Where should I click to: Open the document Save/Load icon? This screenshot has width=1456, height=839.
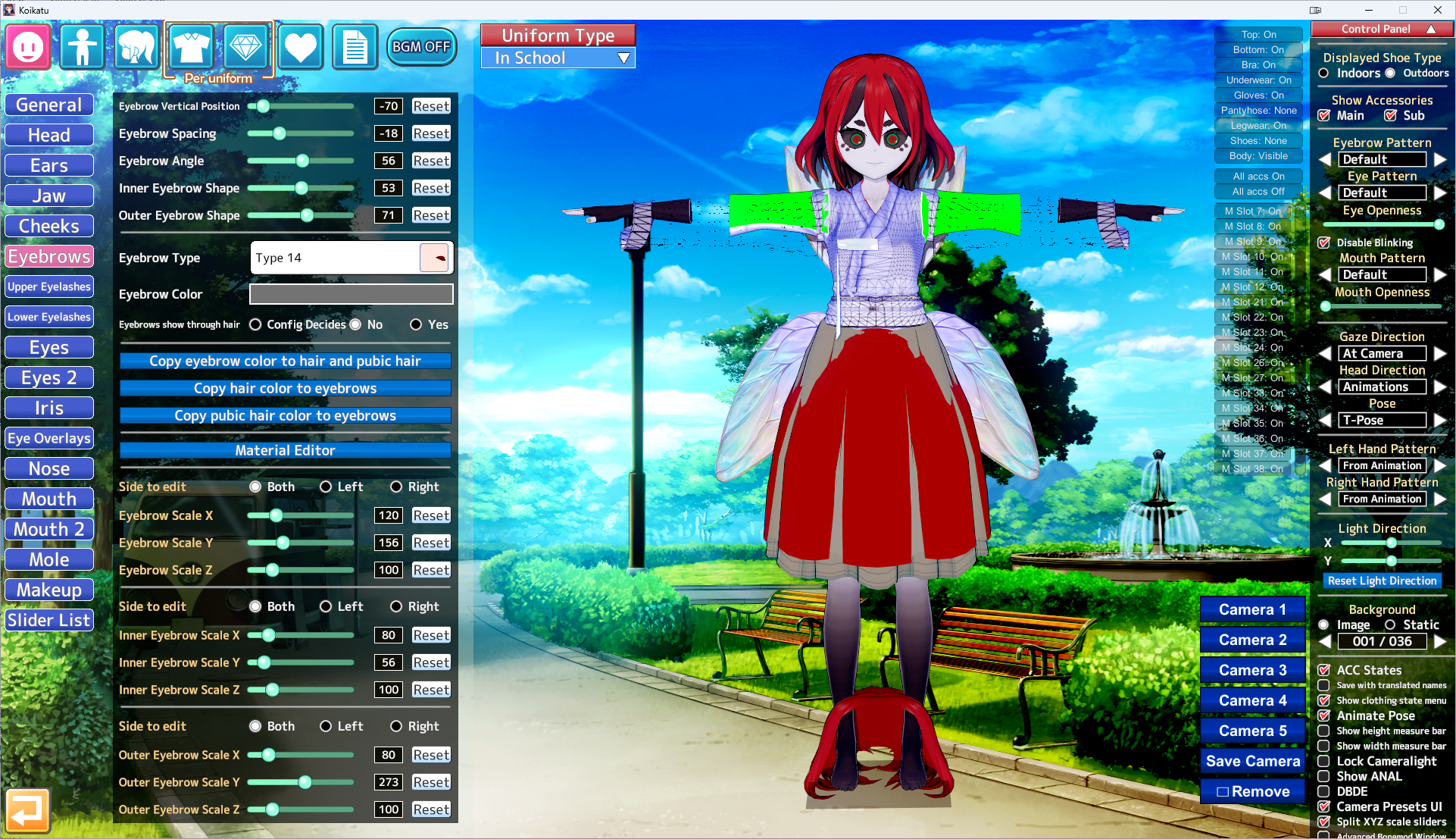coord(355,47)
